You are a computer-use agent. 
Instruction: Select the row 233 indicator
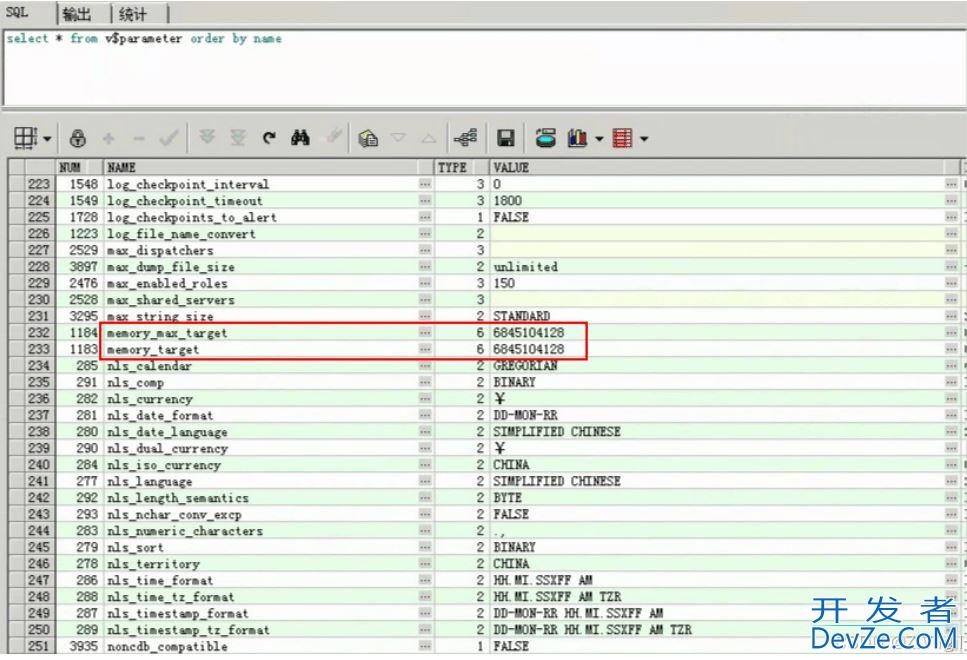pos(38,349)
